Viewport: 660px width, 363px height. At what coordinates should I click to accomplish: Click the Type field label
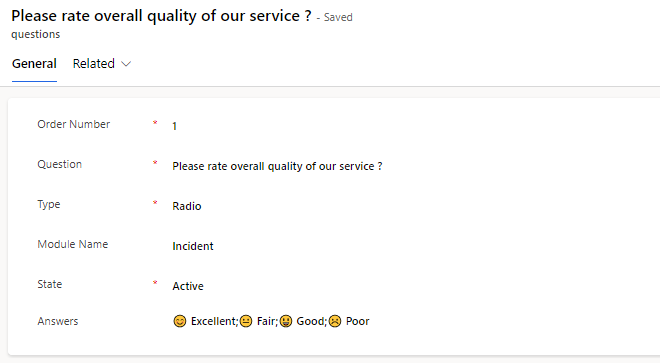tap(49, 204)
